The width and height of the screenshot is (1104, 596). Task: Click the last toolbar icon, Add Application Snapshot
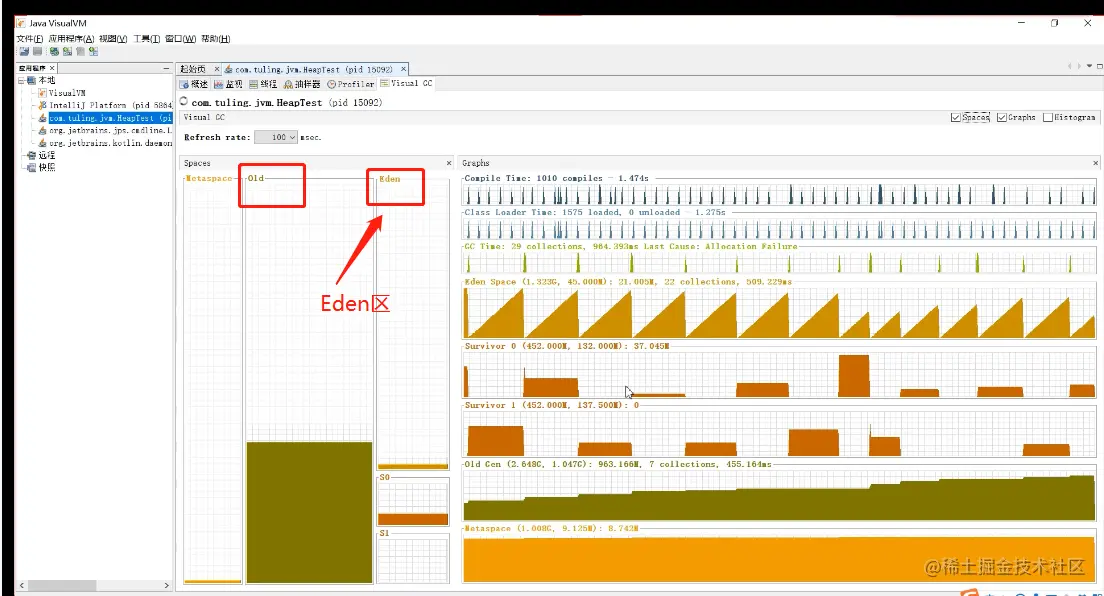(94, 51)
